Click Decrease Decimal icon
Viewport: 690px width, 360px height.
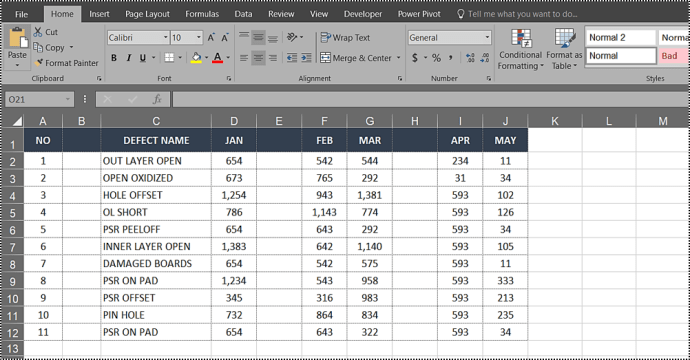(x=484, y=58)
